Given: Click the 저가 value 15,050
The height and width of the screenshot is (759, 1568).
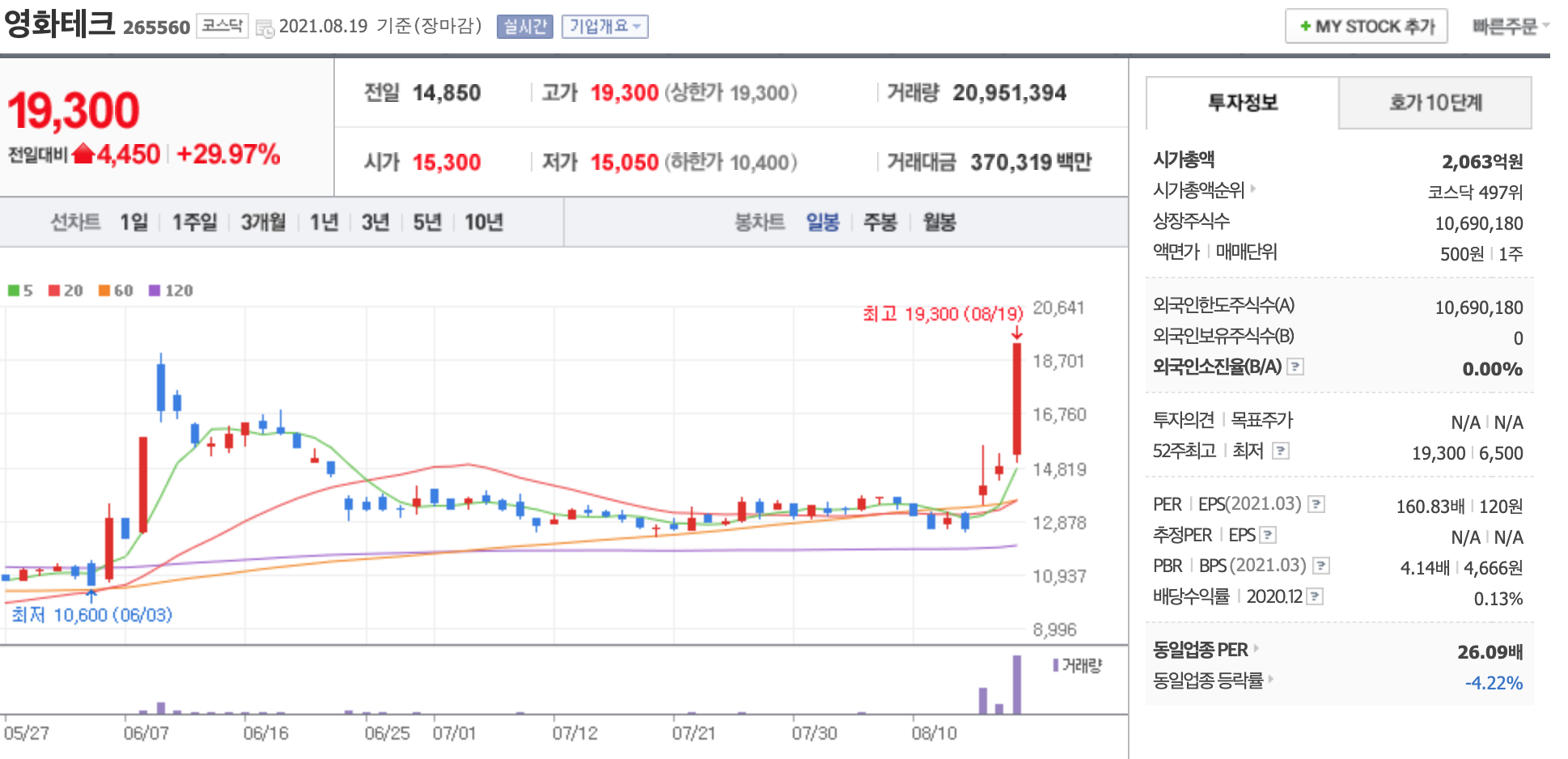Looking at the screenshot, I should pos(625,163).
